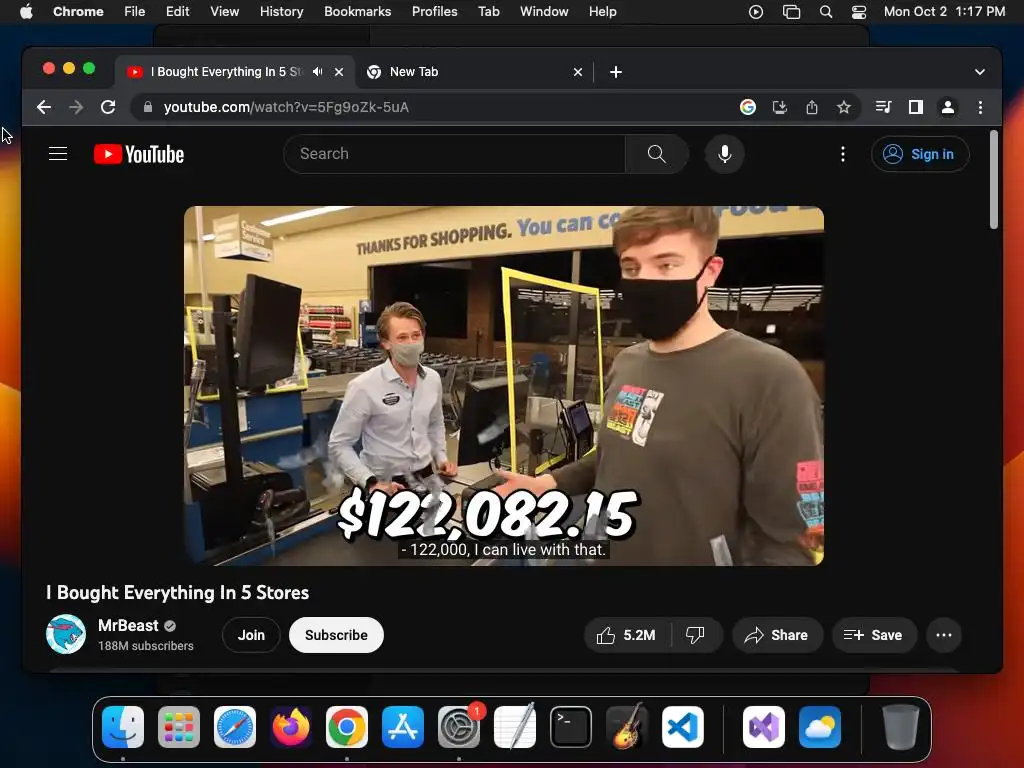Viewport: 1024px width, 768px height.
Task: Open GarageBand from the Dock
Action: click(627, 727)
